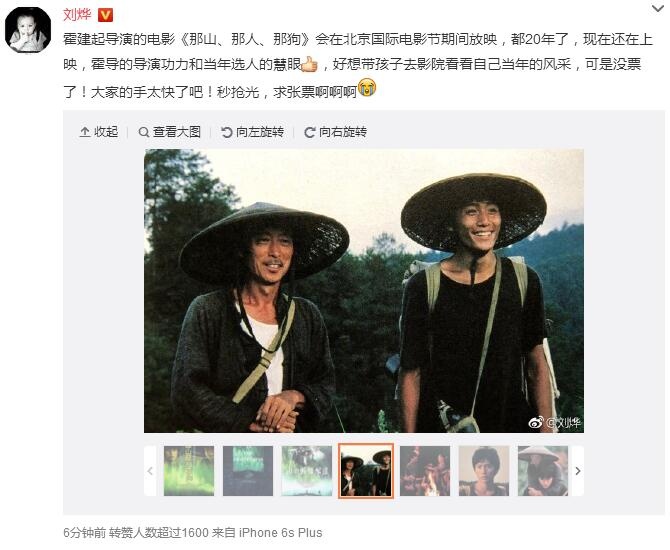Select the first green poster thumbnail
This screenshot has height=550, width=670.
click(189, 471)
